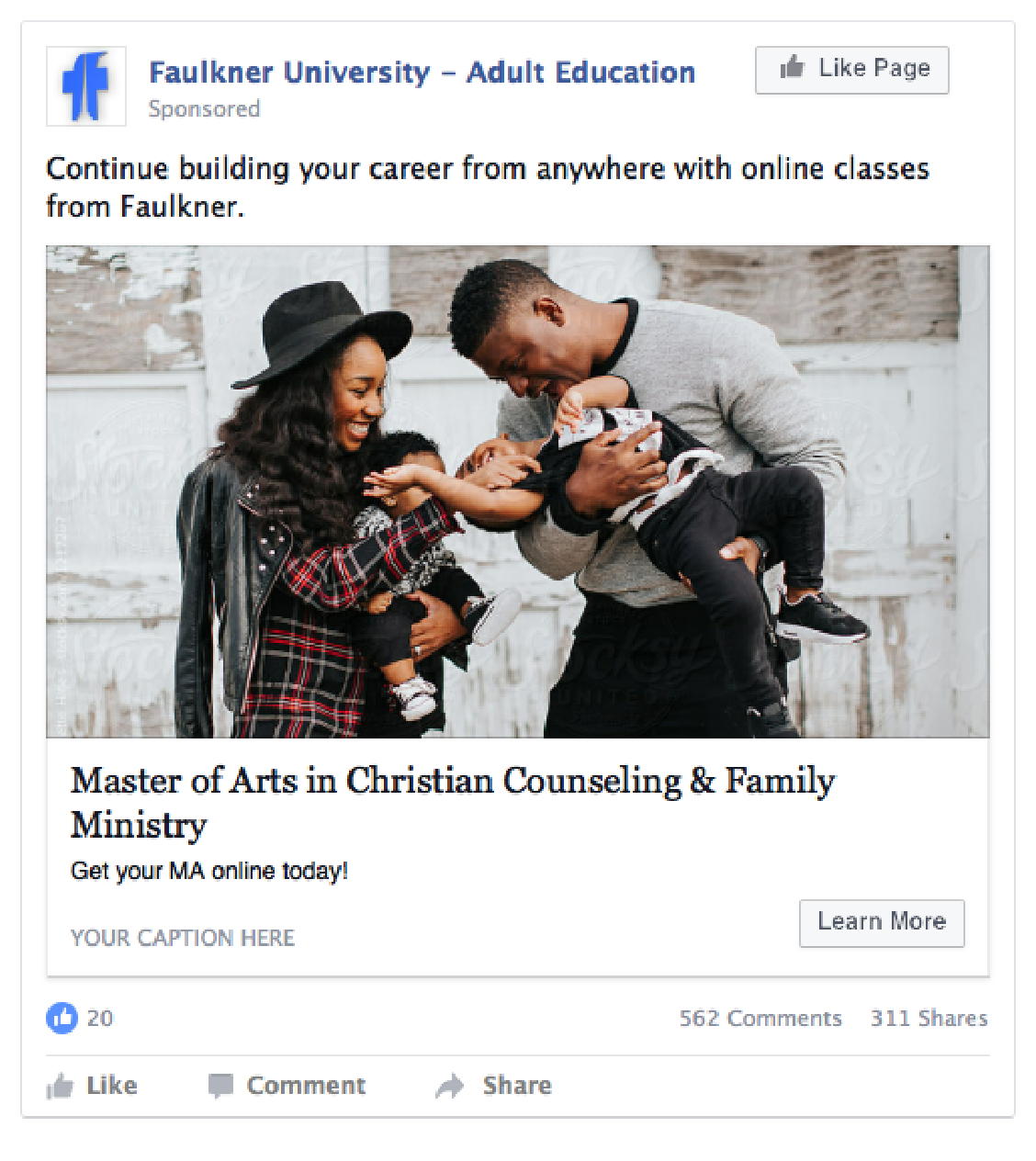
Task: View the 562 Comments
Action: pyautogui.click(x=760, y=1019)
